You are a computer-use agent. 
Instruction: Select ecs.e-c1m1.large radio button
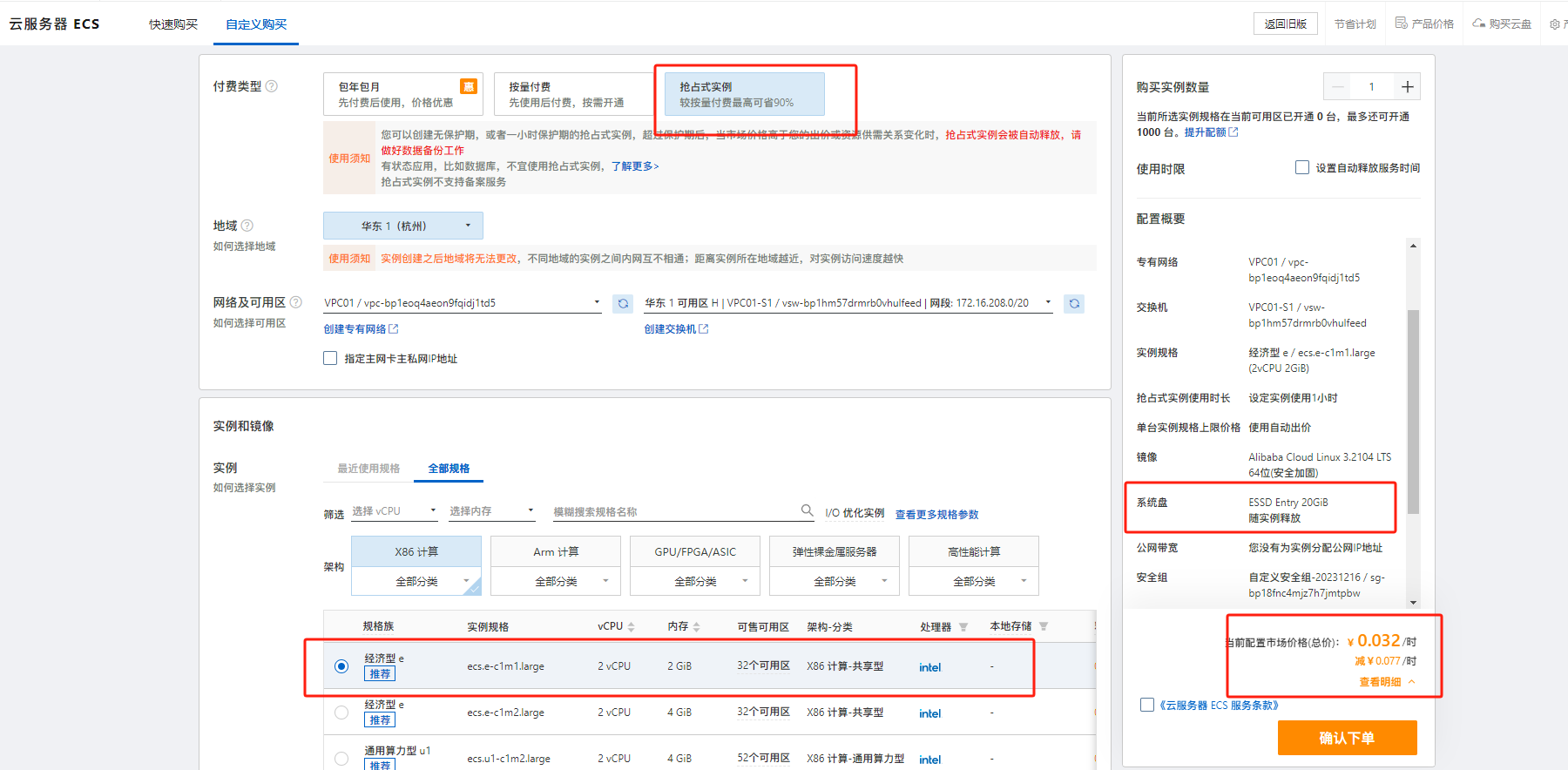click(341, 666)
